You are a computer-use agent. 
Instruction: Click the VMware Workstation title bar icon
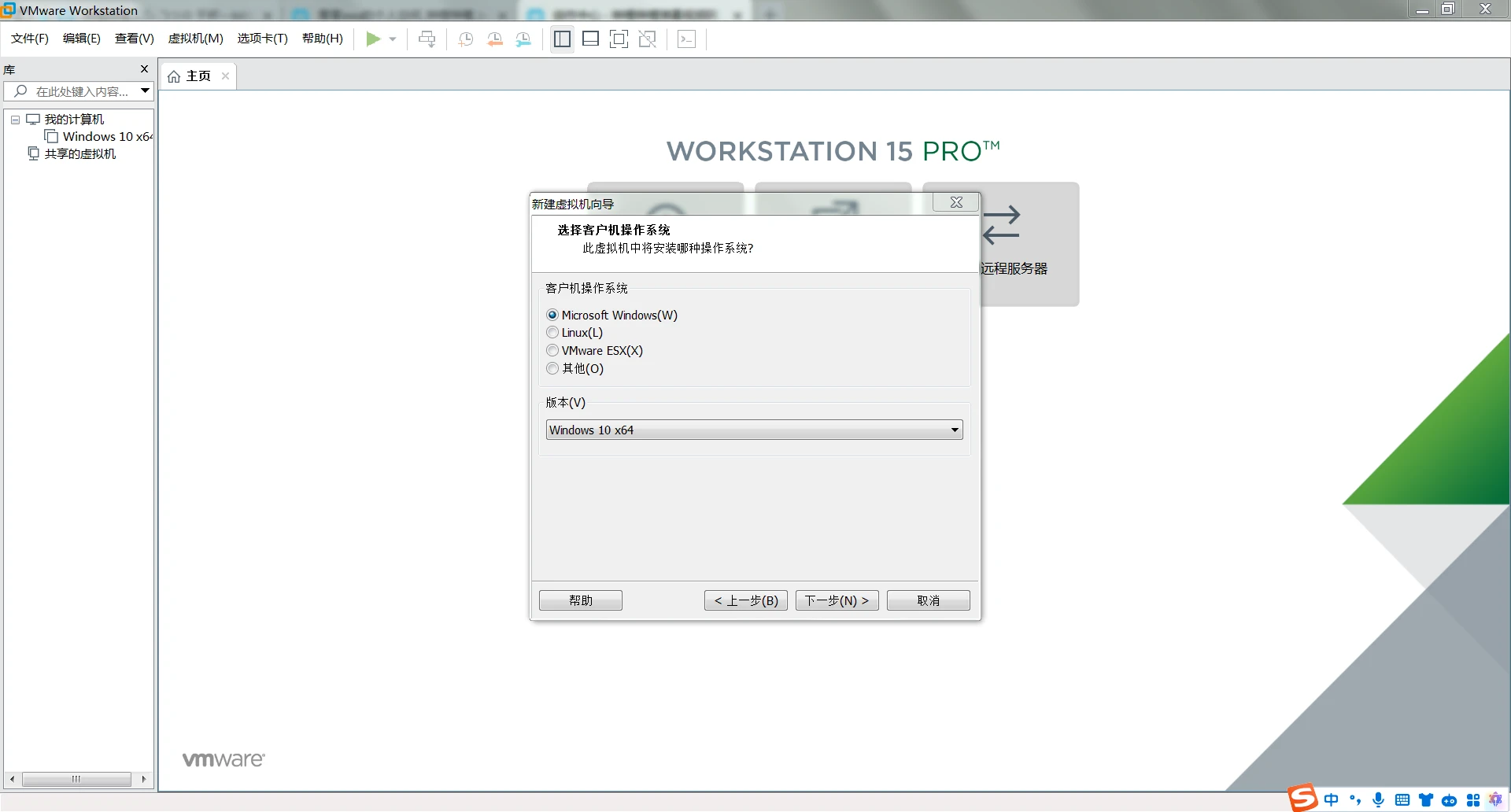(9, 9)
